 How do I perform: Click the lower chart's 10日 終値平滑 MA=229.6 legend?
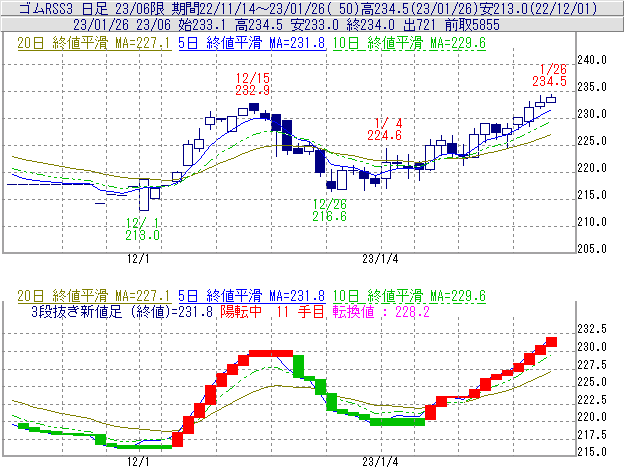pos(409,296)
